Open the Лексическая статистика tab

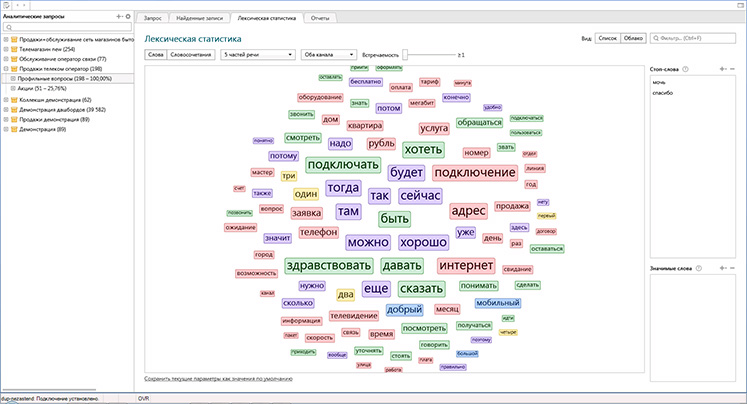coord(267,18)
